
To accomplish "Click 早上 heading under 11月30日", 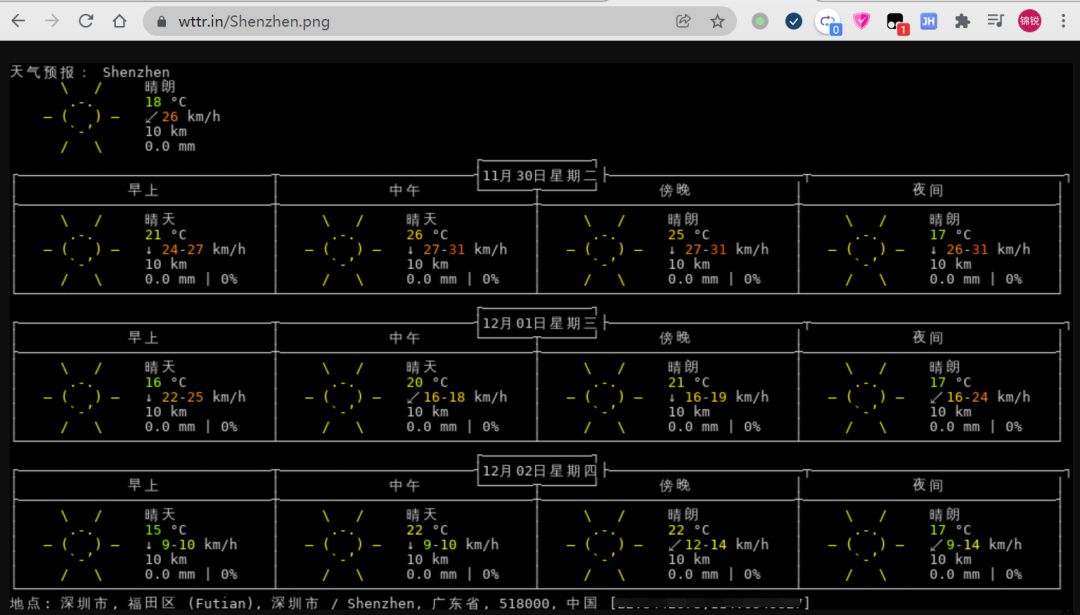I will tap(143, 190).
